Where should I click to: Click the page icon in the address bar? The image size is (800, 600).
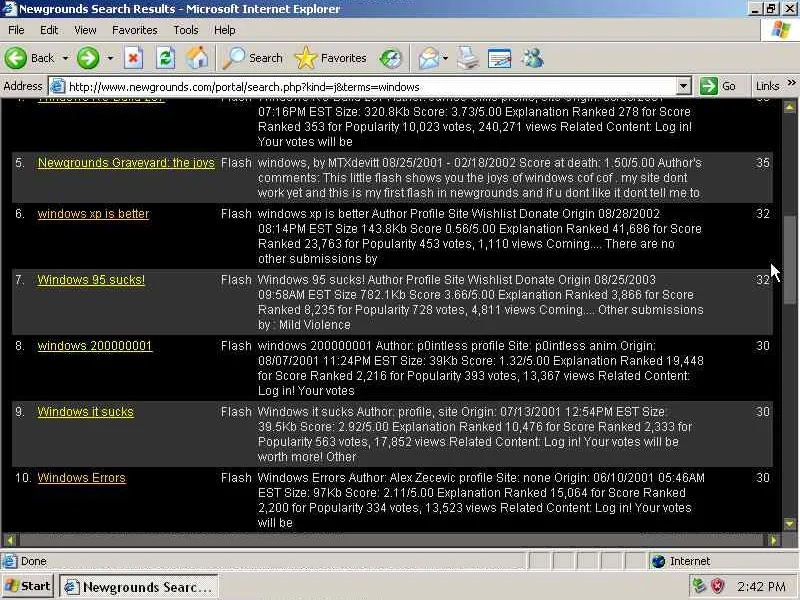click(x=58, y=86)
